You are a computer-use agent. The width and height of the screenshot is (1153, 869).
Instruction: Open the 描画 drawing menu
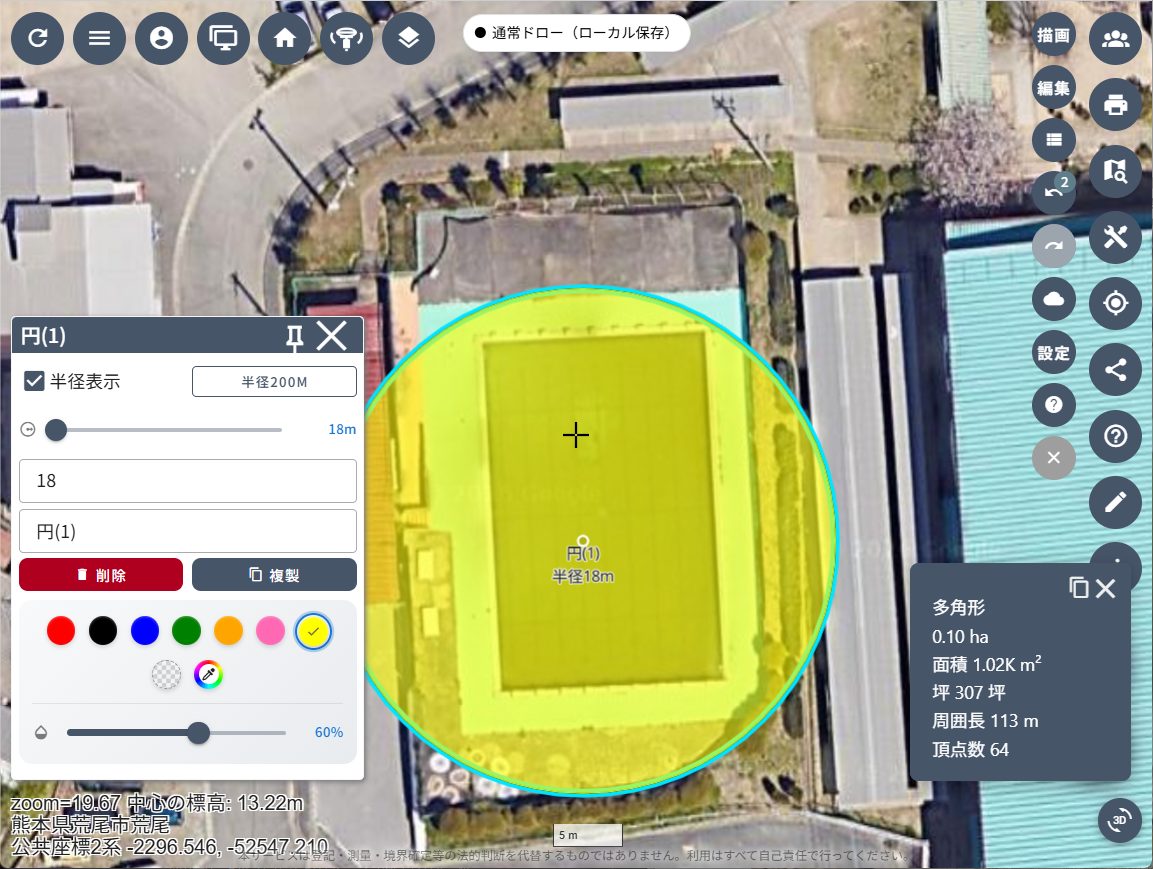click(1053, 35)
